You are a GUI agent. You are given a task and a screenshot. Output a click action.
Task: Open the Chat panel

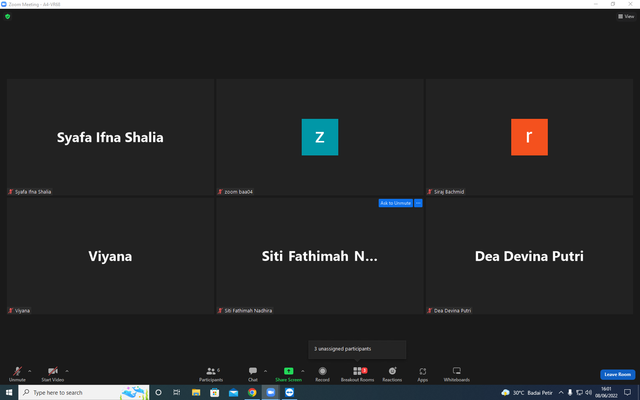click(x=253, y=373)
